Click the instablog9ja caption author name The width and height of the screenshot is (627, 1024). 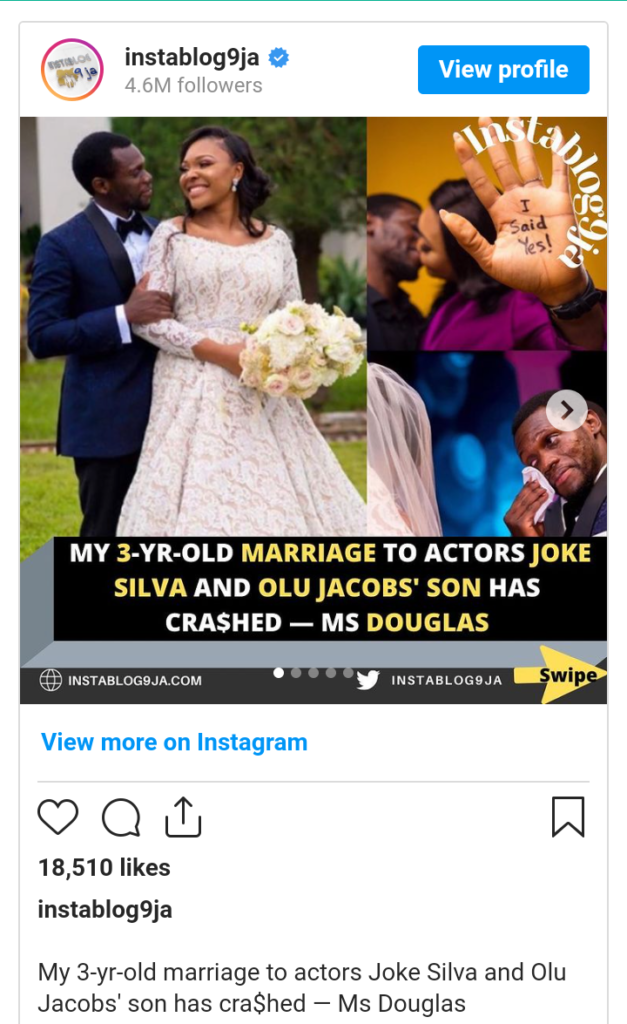pos(105,909)
